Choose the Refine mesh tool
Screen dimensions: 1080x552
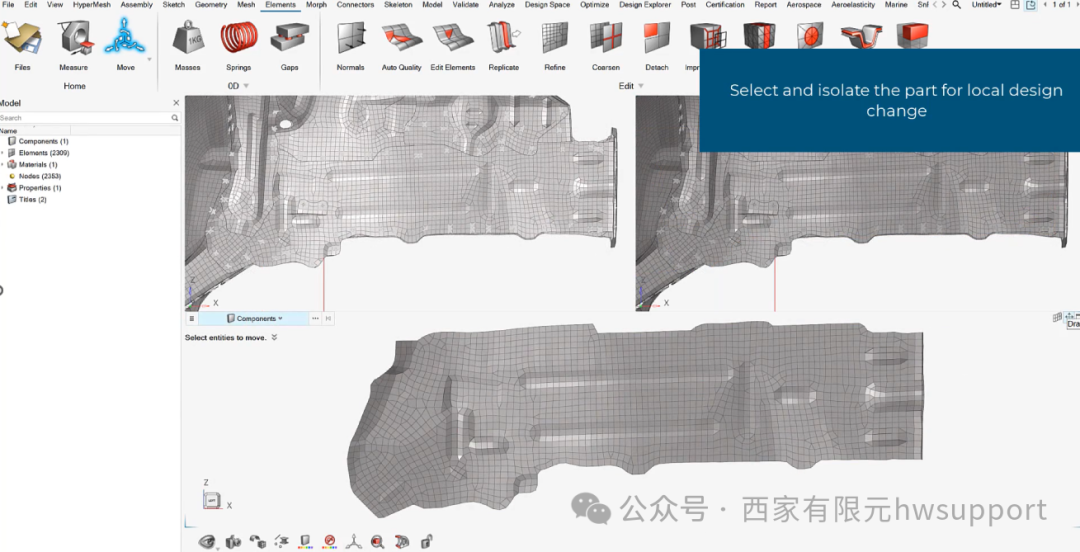(554, 43)
